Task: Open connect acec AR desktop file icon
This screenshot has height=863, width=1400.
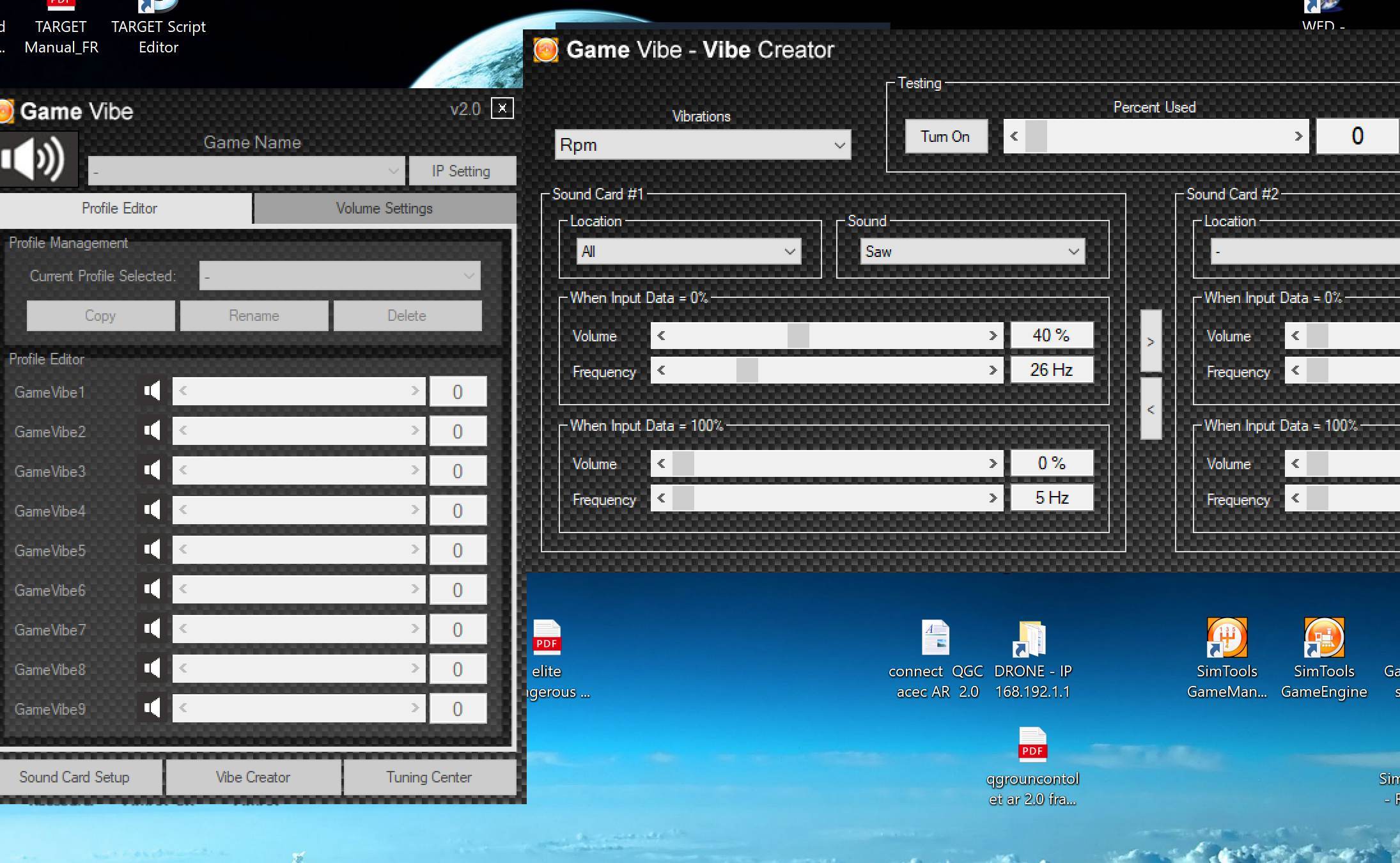Action: [935, 638]
